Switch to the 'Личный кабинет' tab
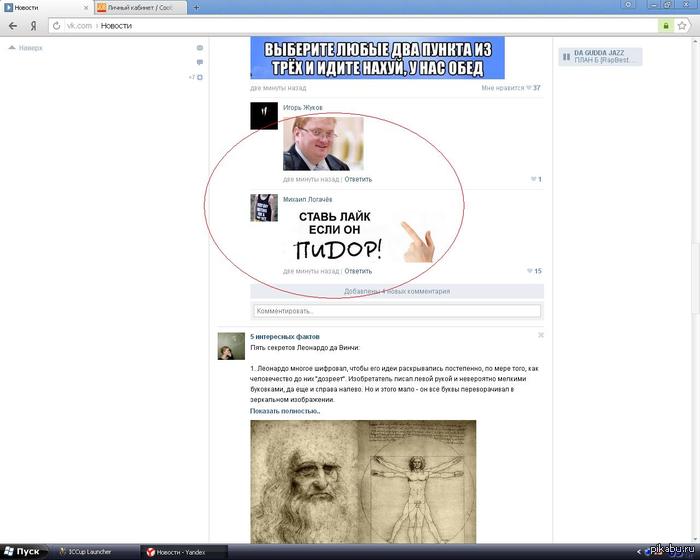 point(139,8)
